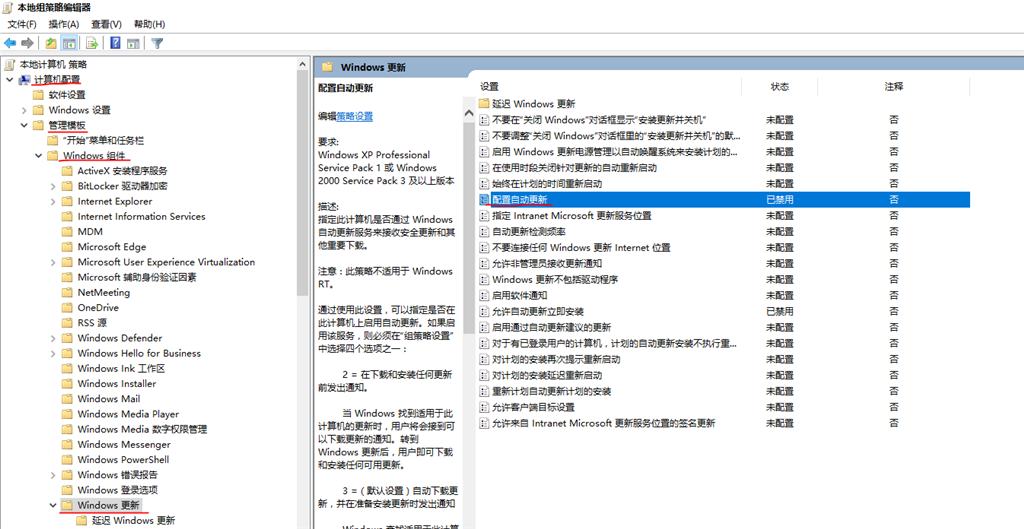Go up one level with folder-arrow icon
The height and width of the screenshot is (529, 1024).
click(51, 43)
